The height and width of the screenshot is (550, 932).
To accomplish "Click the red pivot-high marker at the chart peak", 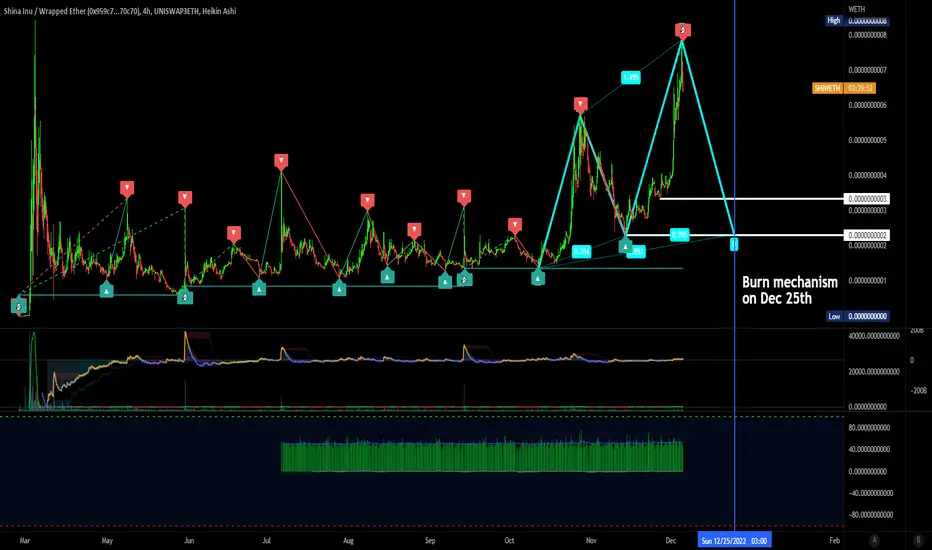I will [682, 30].
